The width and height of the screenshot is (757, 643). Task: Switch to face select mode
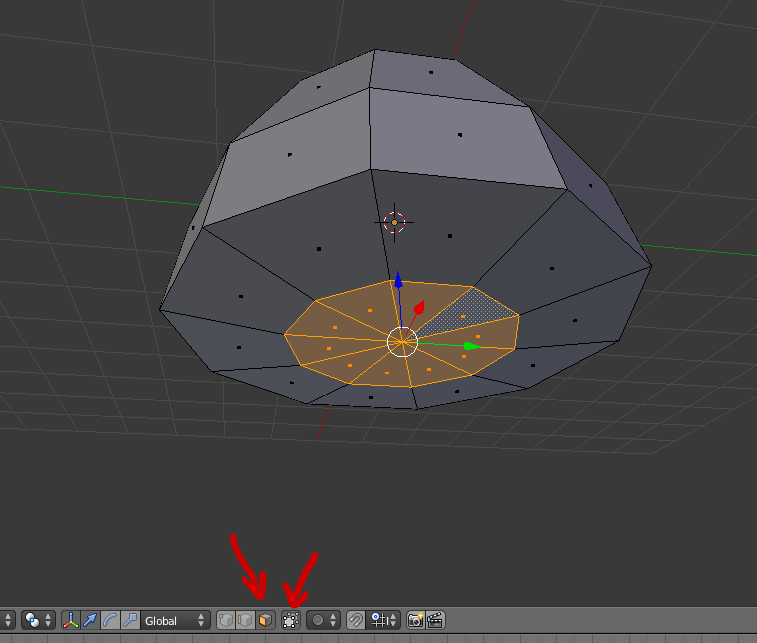pos(265,620)
